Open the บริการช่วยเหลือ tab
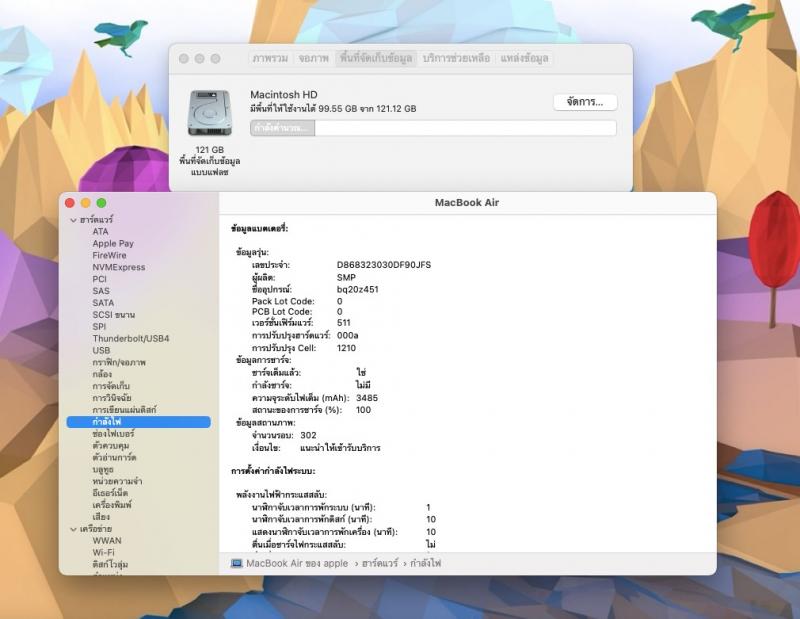The height and width of the screenshot is (619, 800). tap(456, 58)
